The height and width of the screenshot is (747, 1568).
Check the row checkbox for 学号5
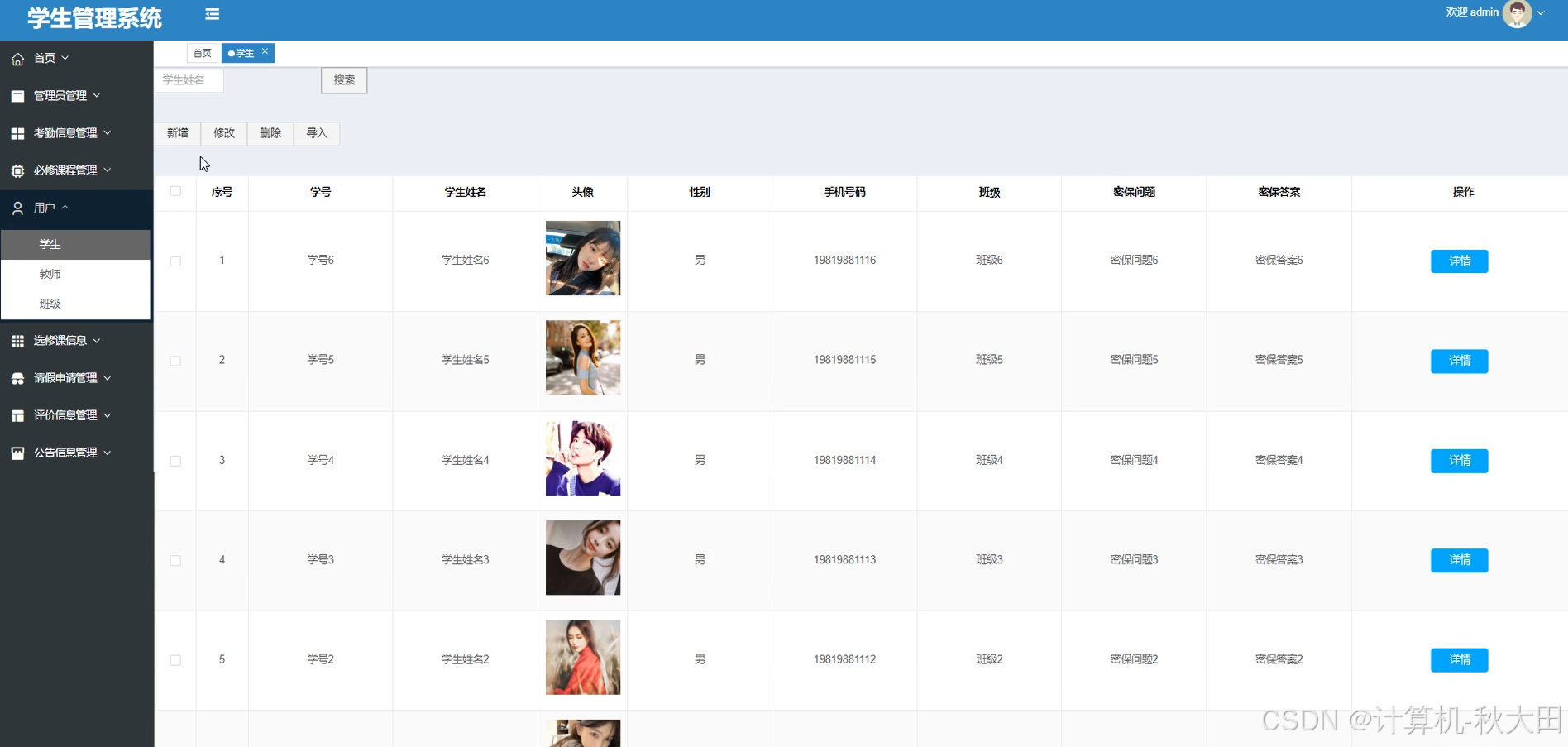pos(175,361)
